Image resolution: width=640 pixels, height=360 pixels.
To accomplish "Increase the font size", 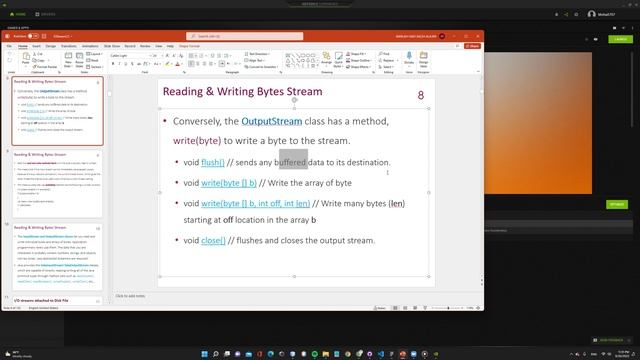I will (167, 56).
